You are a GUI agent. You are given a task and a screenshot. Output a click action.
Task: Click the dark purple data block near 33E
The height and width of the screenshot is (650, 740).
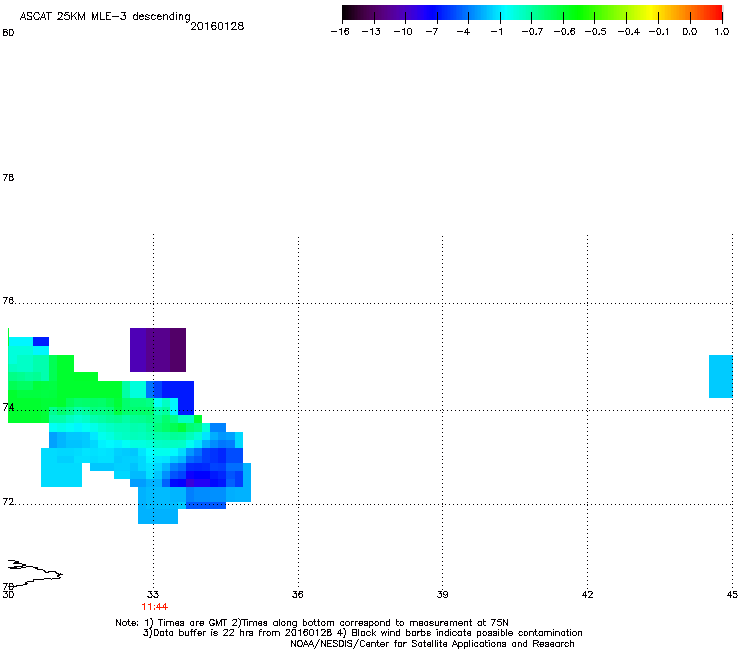click(158, 350)
